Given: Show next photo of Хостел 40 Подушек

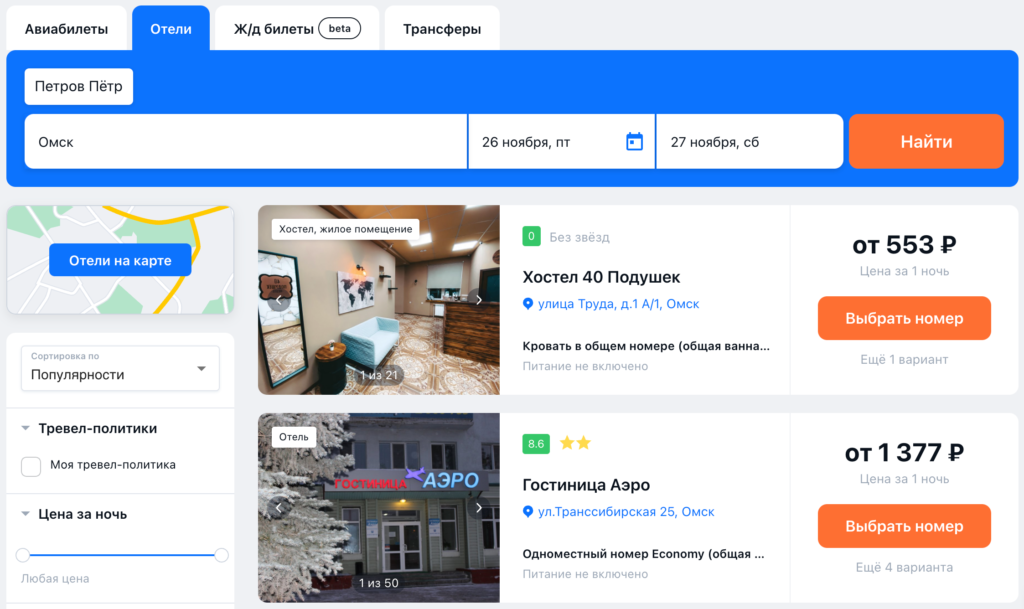Looking at the screenshot, I should pos(479,300).
